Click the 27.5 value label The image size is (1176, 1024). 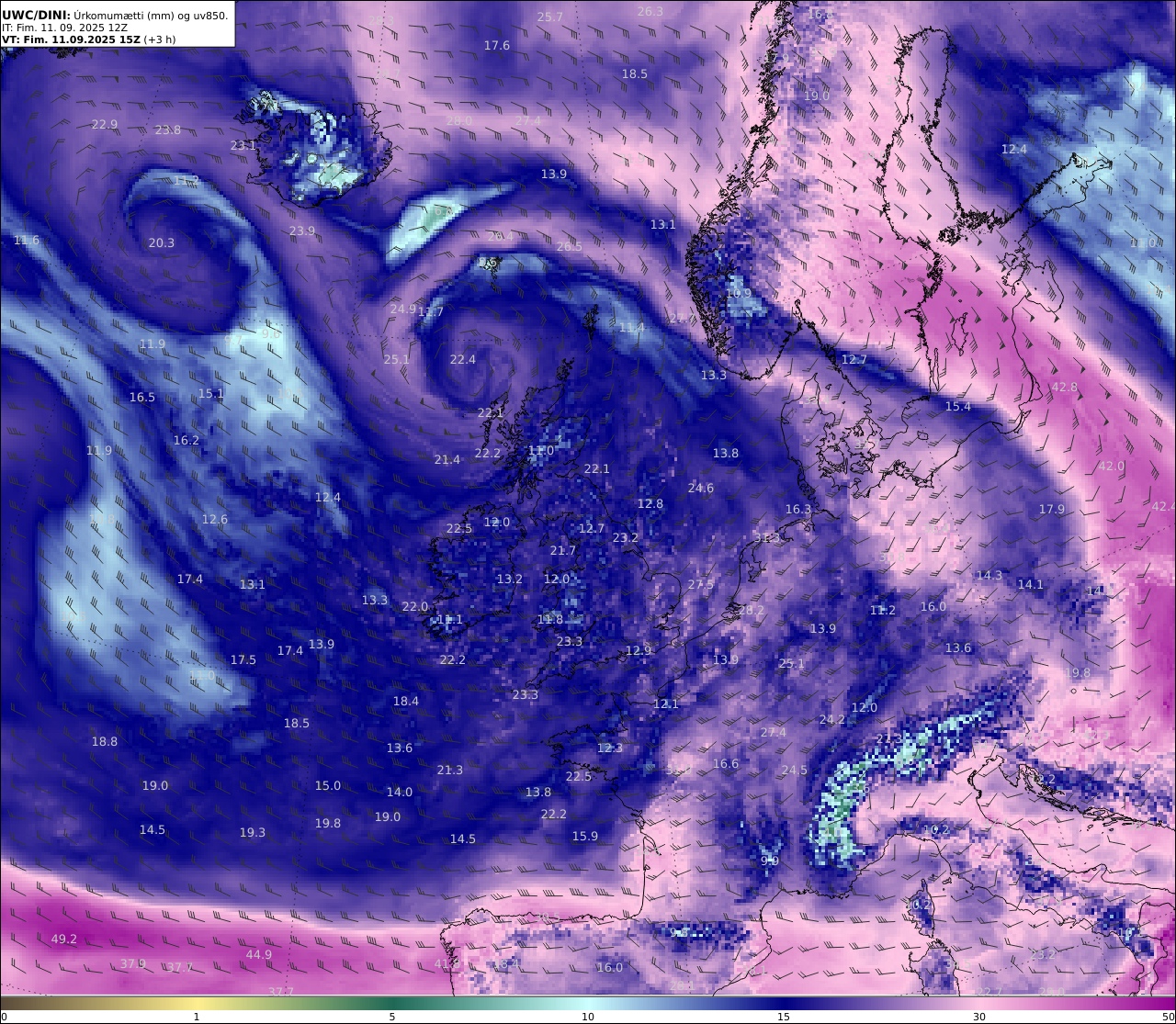[701, 584]
